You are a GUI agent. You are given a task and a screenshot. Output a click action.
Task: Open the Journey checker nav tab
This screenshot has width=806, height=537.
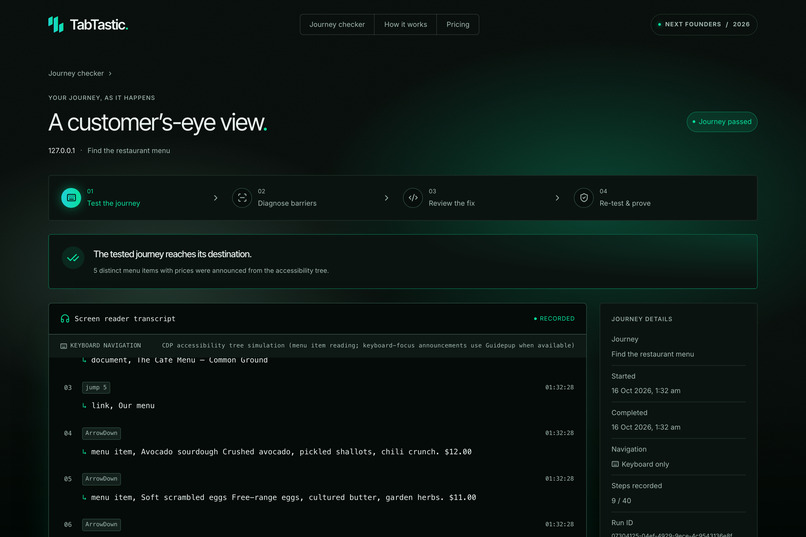pyautogui.click(x=337, y=24)
